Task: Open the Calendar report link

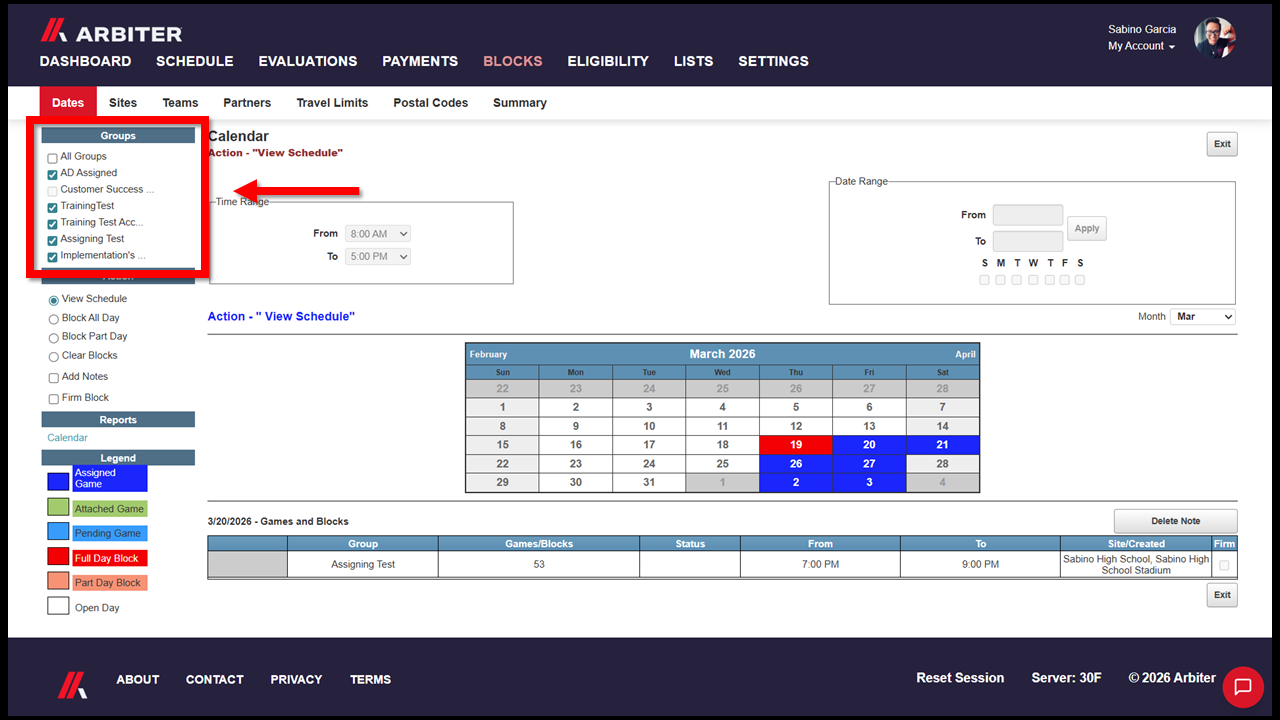Action: [x=67, y=438]
